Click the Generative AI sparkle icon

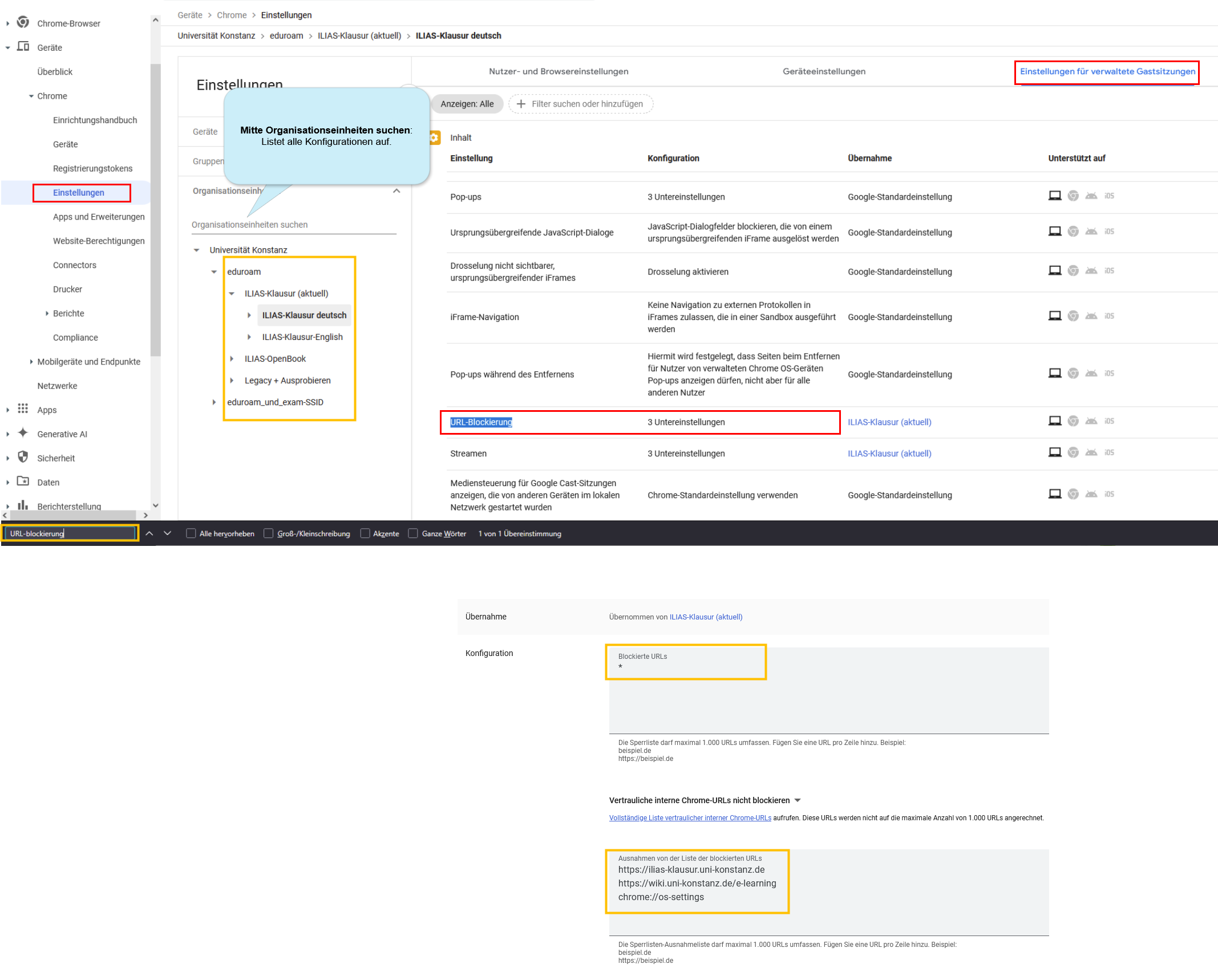[23, 433]
